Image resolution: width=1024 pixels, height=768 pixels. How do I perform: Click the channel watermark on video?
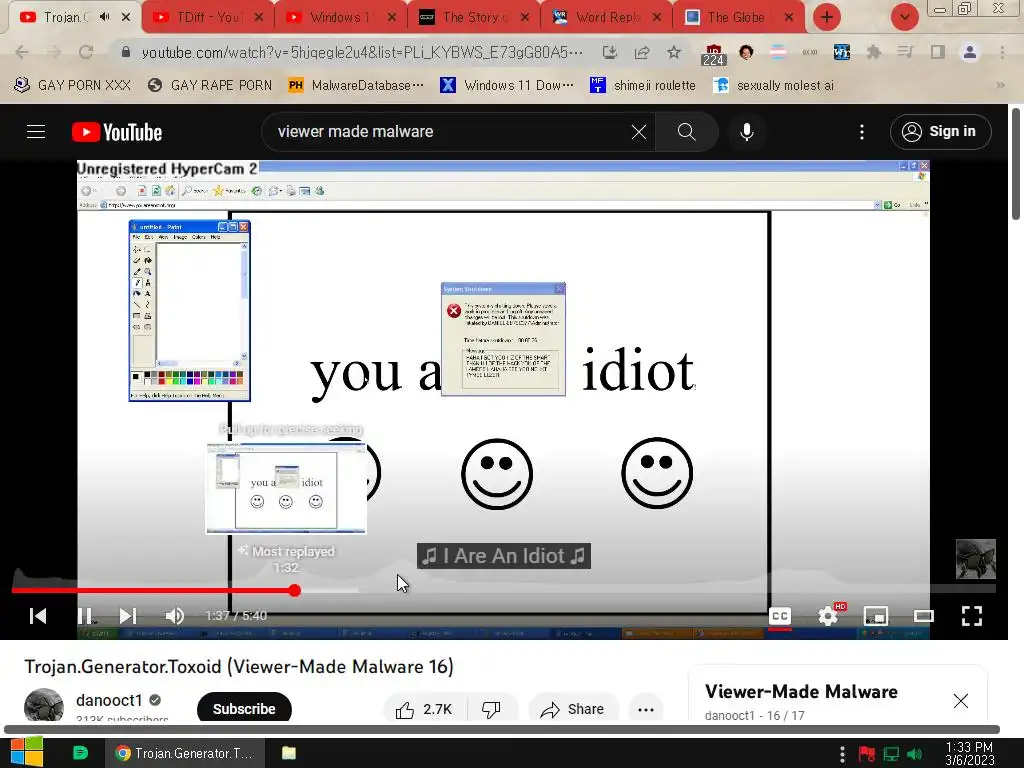[x=976, y=559]
